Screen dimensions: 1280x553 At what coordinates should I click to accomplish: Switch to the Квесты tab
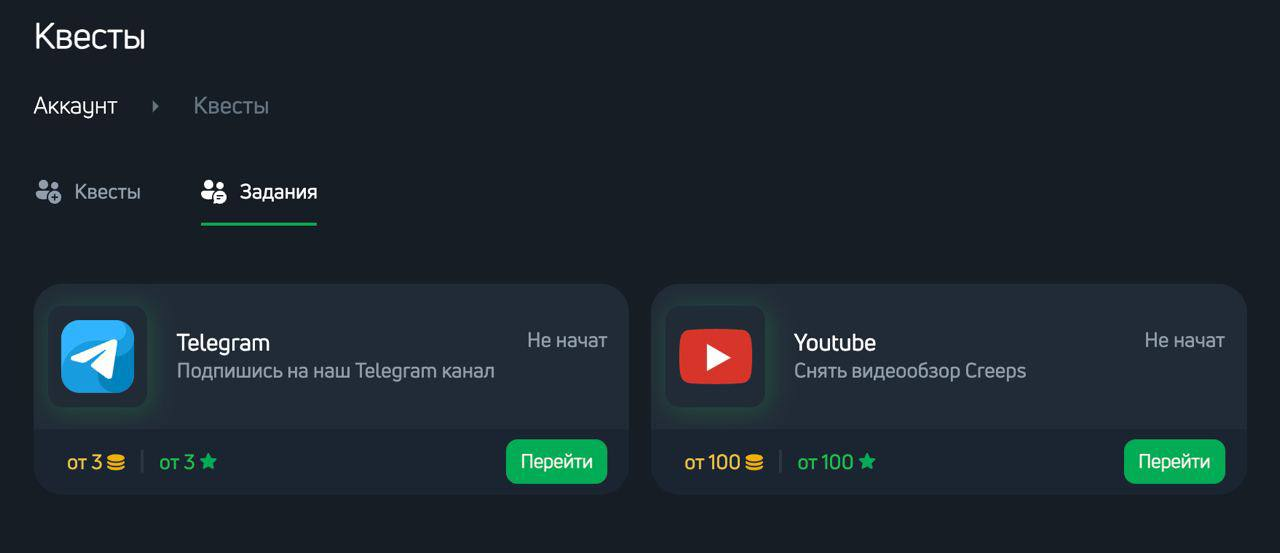88,192
